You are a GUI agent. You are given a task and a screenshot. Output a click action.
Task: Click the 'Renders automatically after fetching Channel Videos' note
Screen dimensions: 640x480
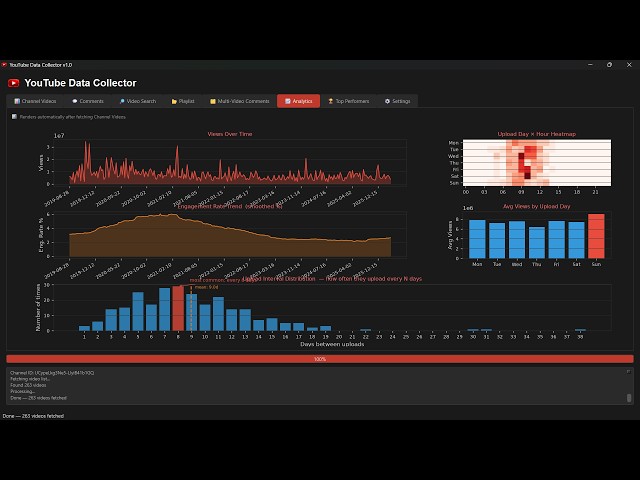(72, 117)
